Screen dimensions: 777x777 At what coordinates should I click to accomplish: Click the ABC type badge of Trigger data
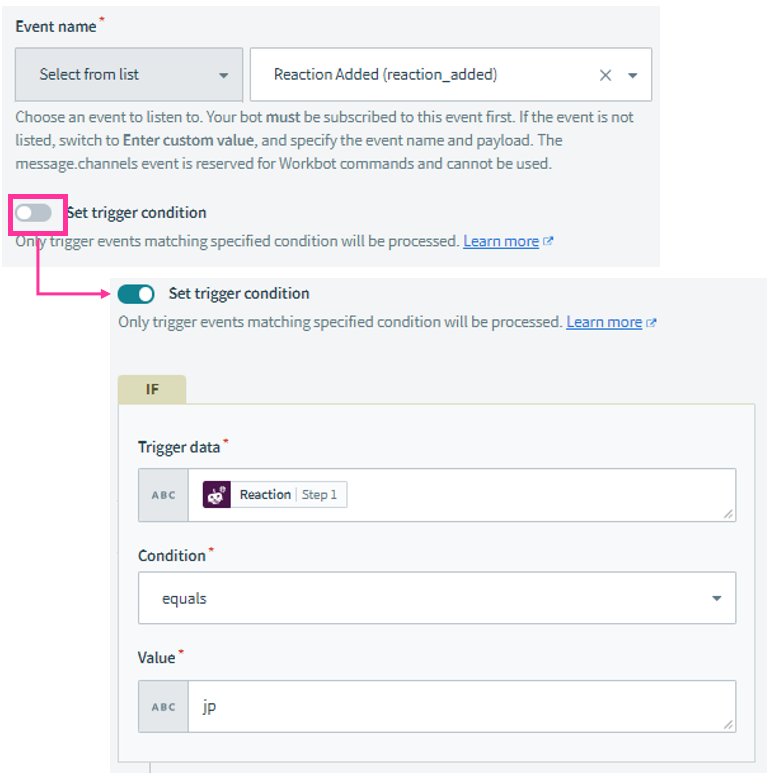pyautogui.click(x=164, y=495)
